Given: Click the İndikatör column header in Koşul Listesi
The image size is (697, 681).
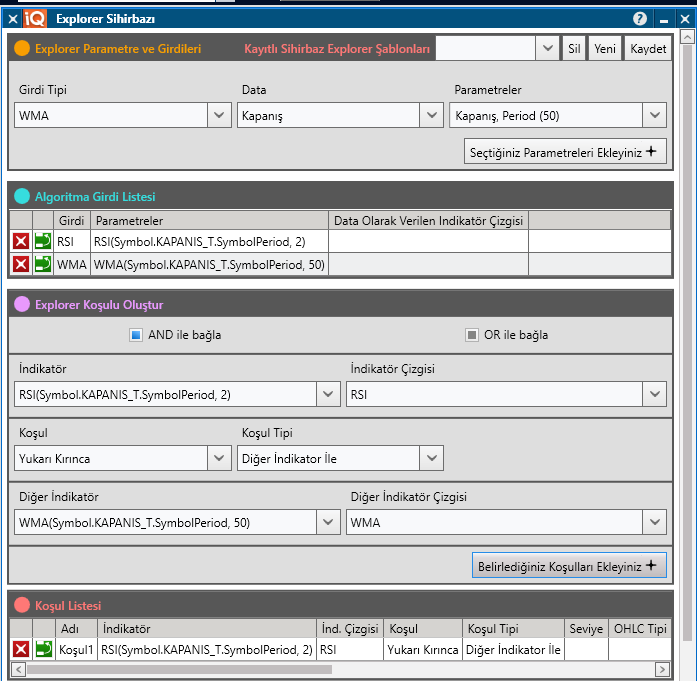Looking at the screenshot, I should click(x=206, y=628).
